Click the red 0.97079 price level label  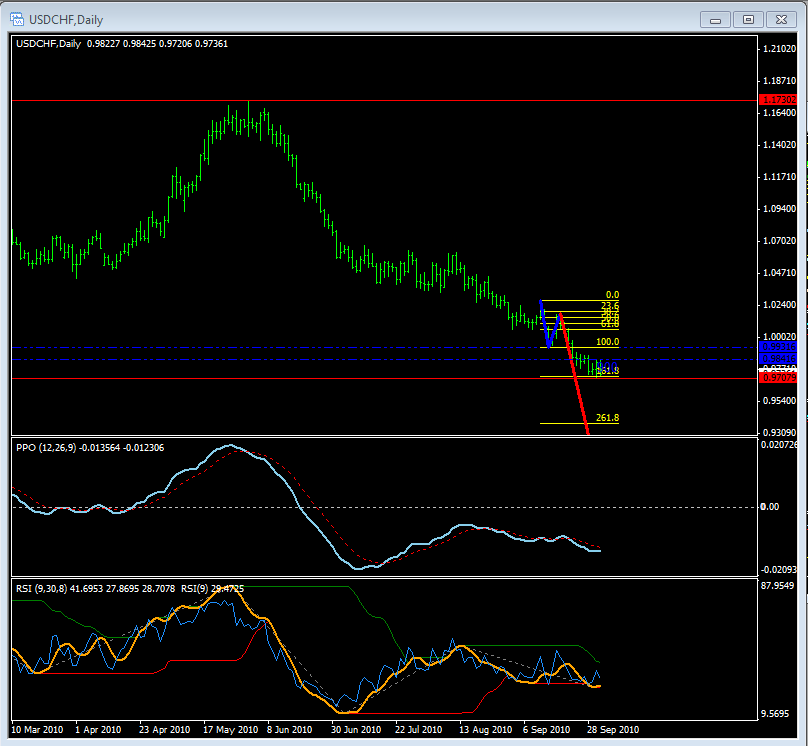[x=778, y=378]
